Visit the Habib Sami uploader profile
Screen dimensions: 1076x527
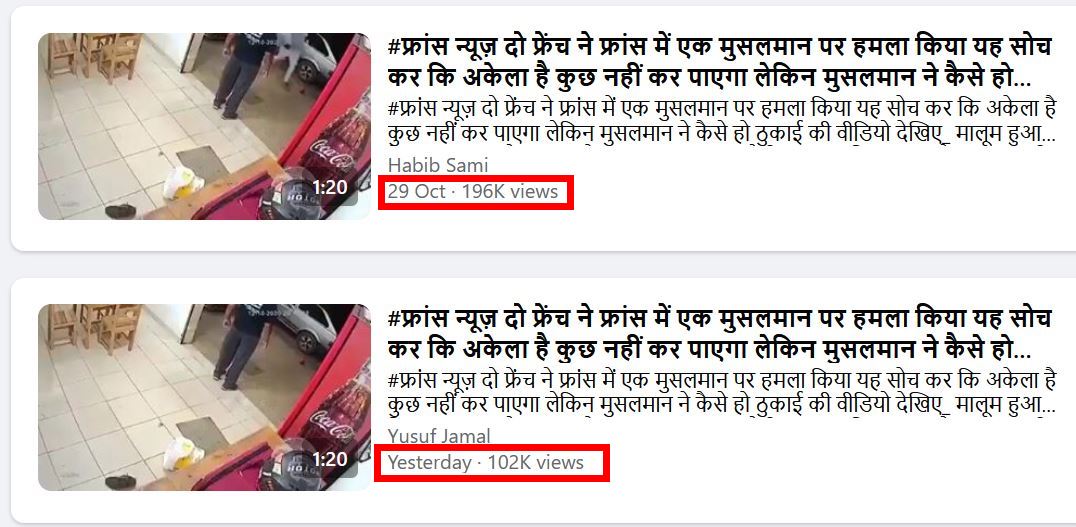438,165
